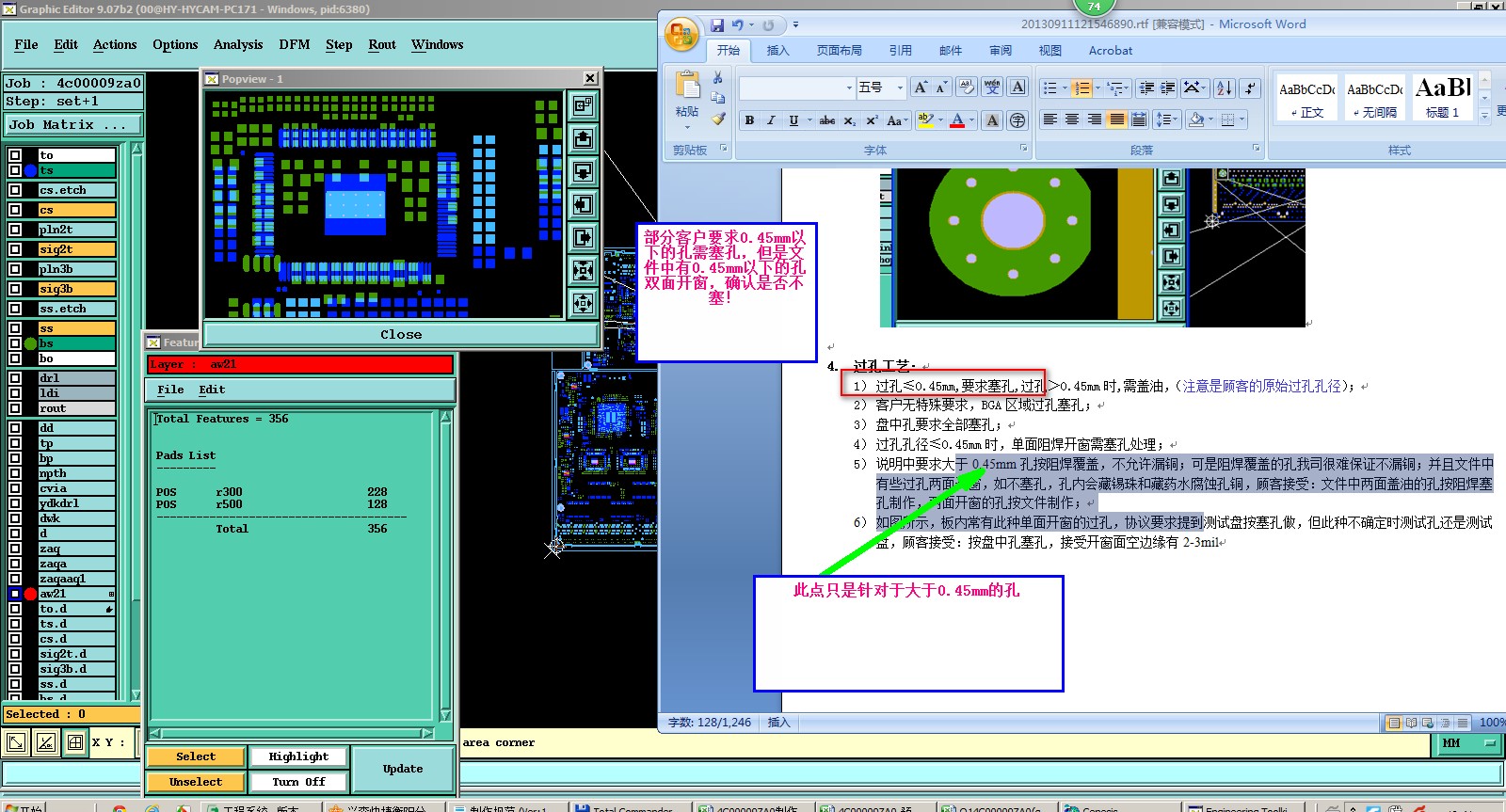Click the sort A-Z icon in Word
The height and width of the screenshot is (812, 1506).
[1224, 88]
